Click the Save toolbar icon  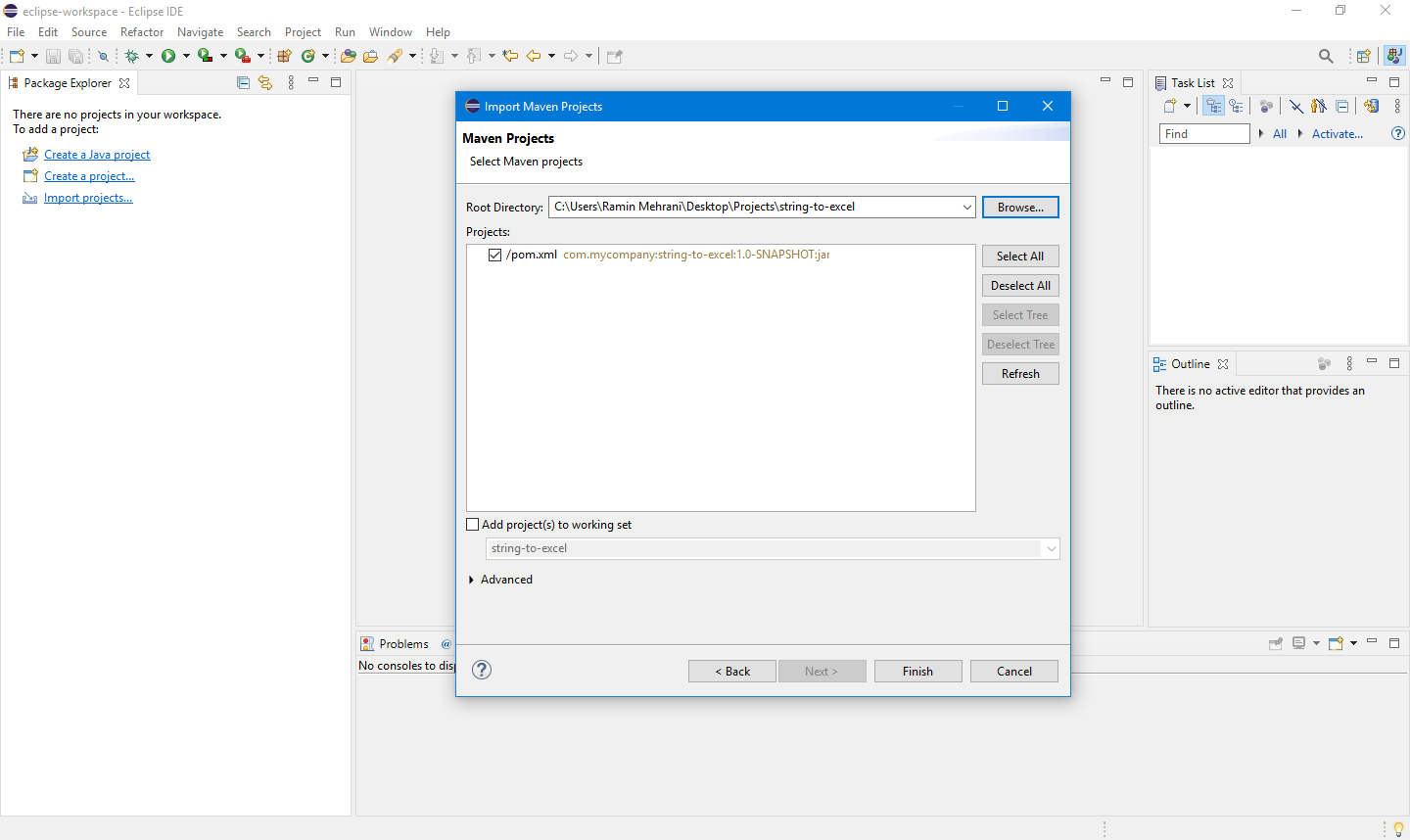click(54, 57)
